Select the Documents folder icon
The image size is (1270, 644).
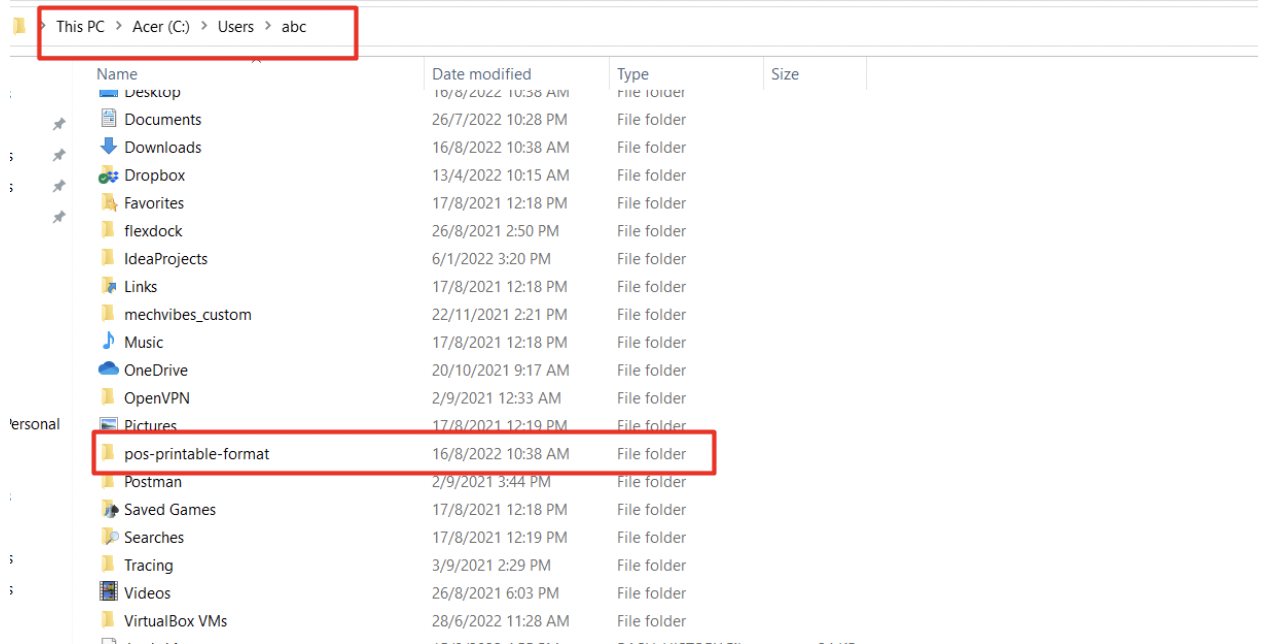pyautogui.click(x=109, y=119)
